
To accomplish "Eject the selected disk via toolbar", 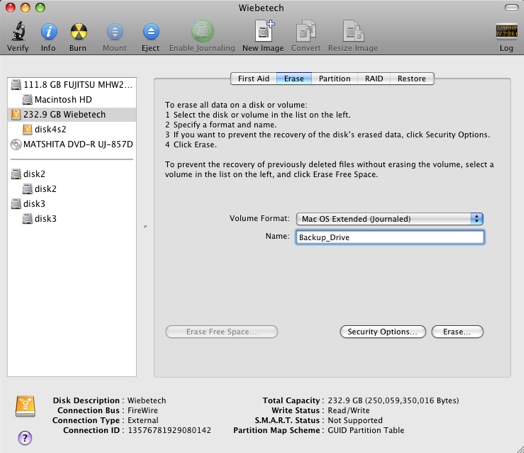I will point(151,32).
